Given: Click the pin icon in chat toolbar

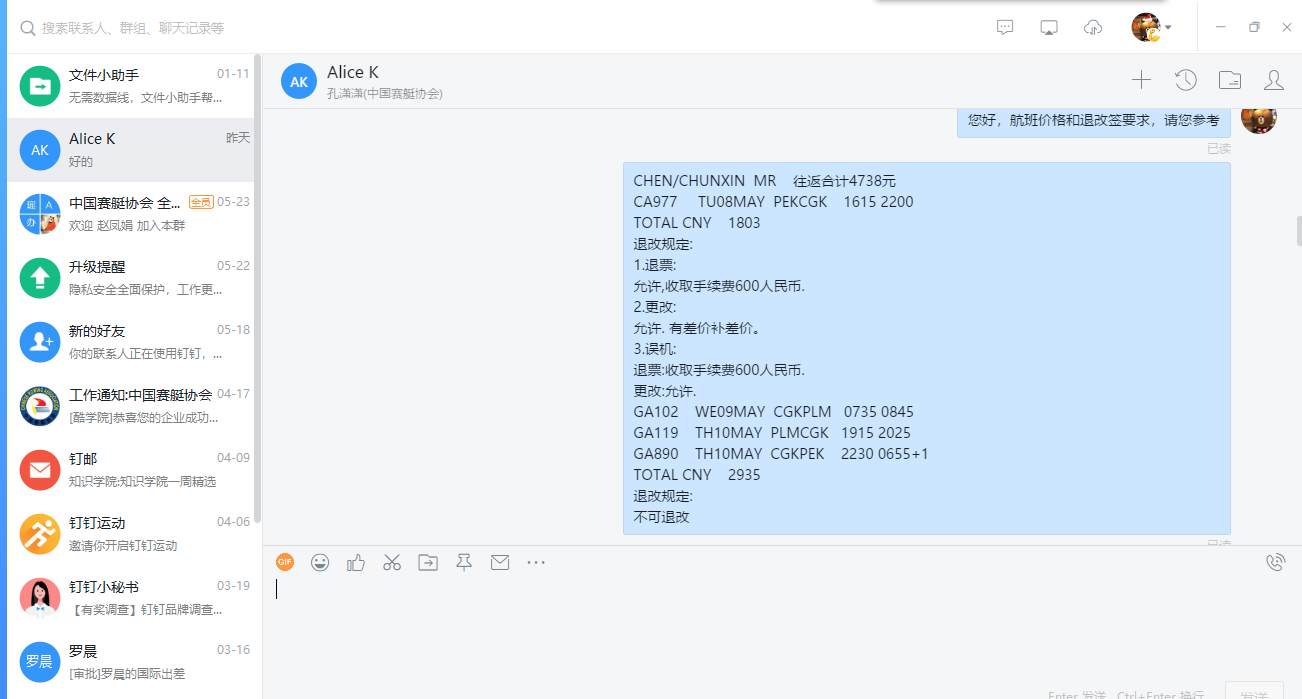Looking at the screenshot, I should [x=464, y=563].
